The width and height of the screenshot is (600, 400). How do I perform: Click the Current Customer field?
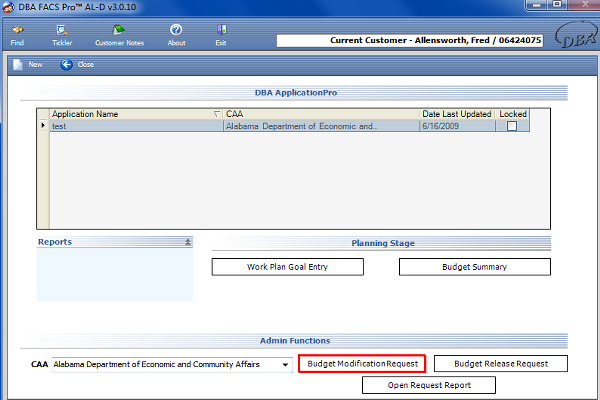click(410, 41)
